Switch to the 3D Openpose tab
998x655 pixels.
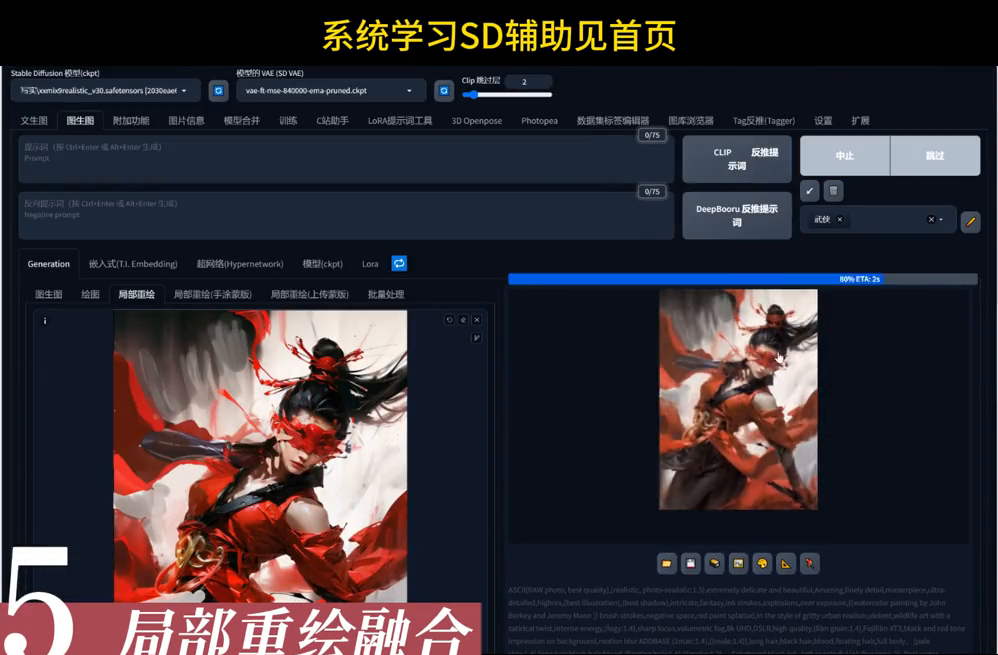477,120
